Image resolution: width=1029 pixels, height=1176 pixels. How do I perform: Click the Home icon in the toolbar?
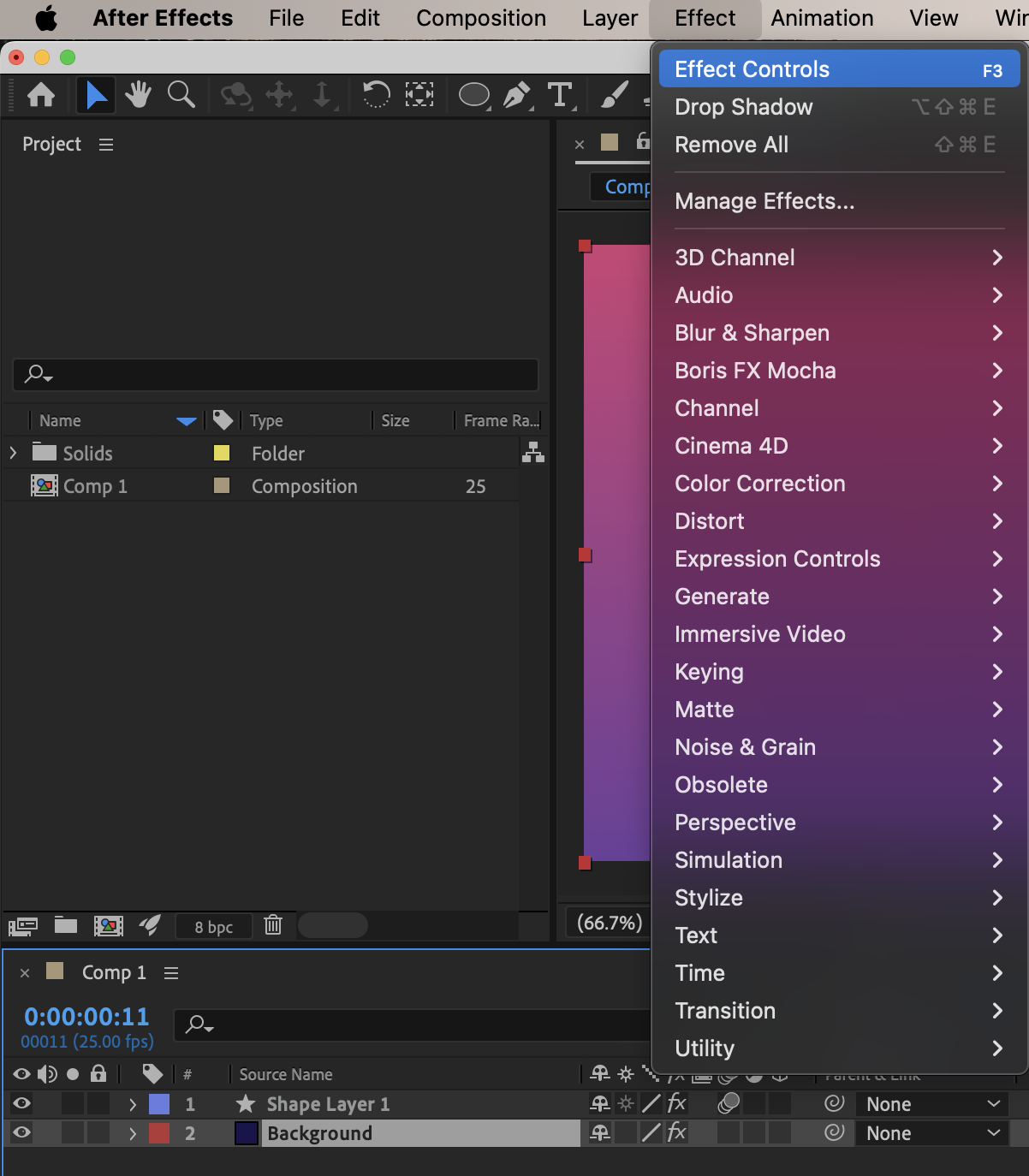click(x=41, y=95)
